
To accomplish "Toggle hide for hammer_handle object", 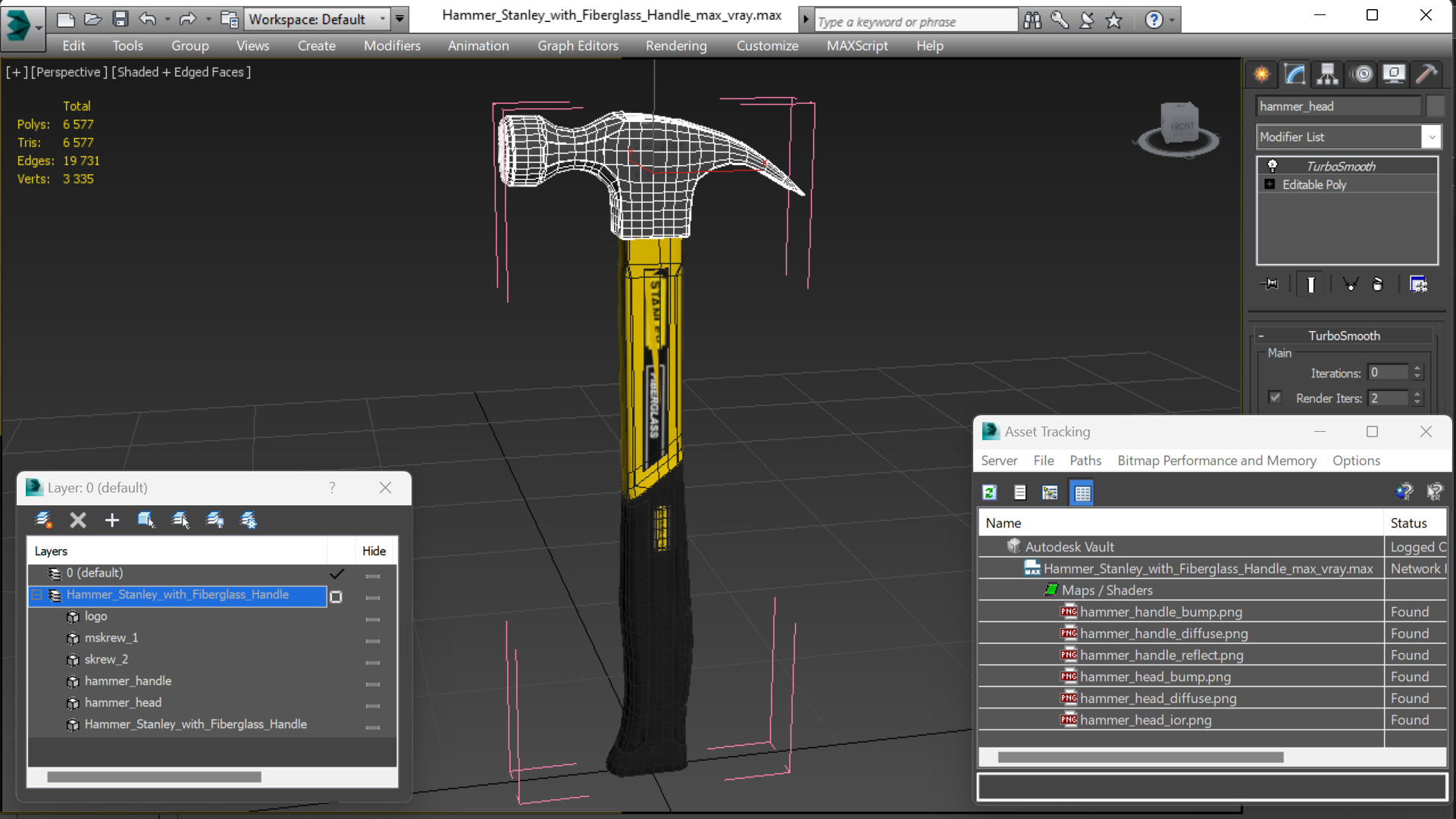I will click(372, 683).
